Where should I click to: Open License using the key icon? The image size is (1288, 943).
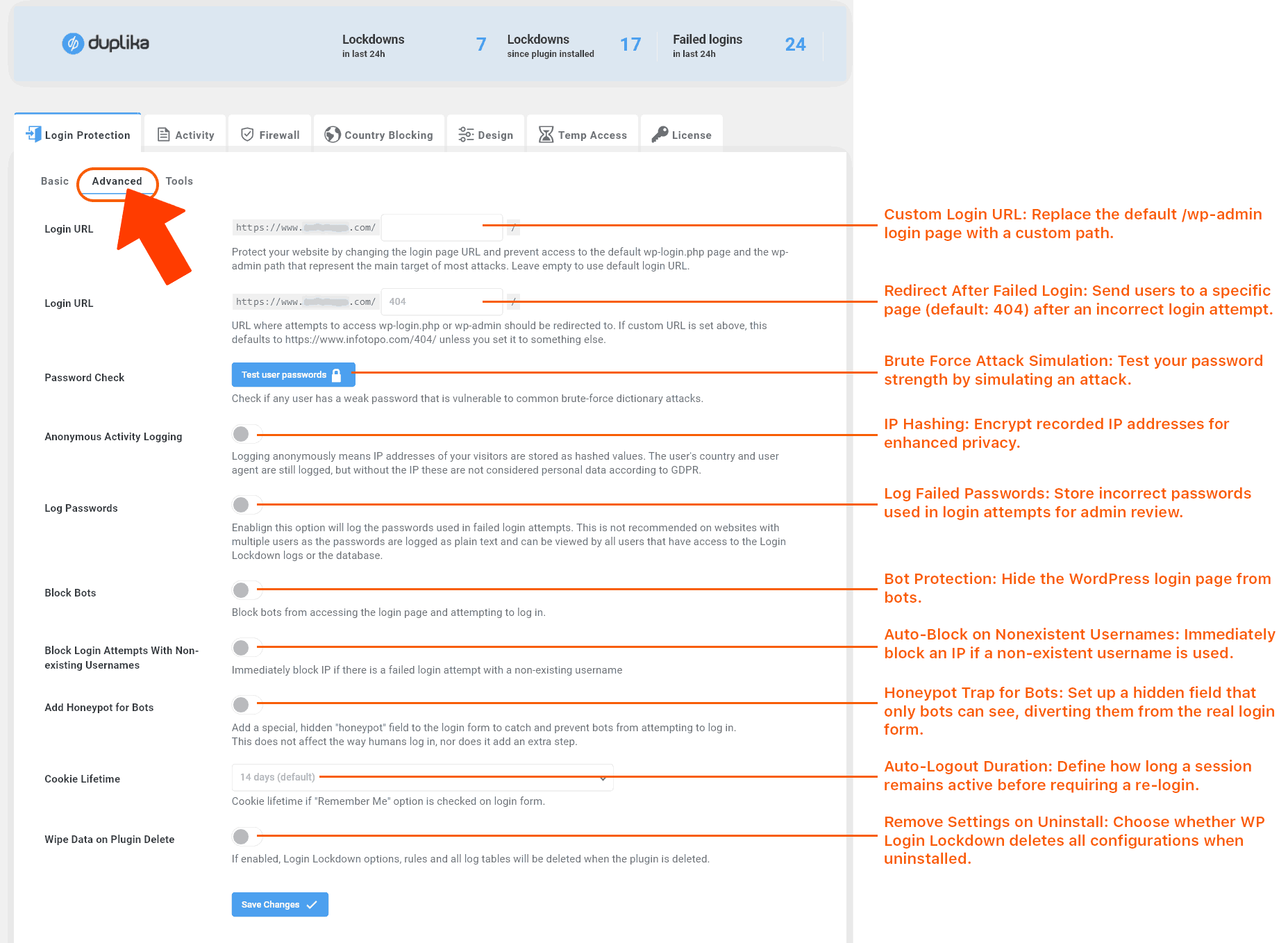pyautogui.click(x=660, y=133)
